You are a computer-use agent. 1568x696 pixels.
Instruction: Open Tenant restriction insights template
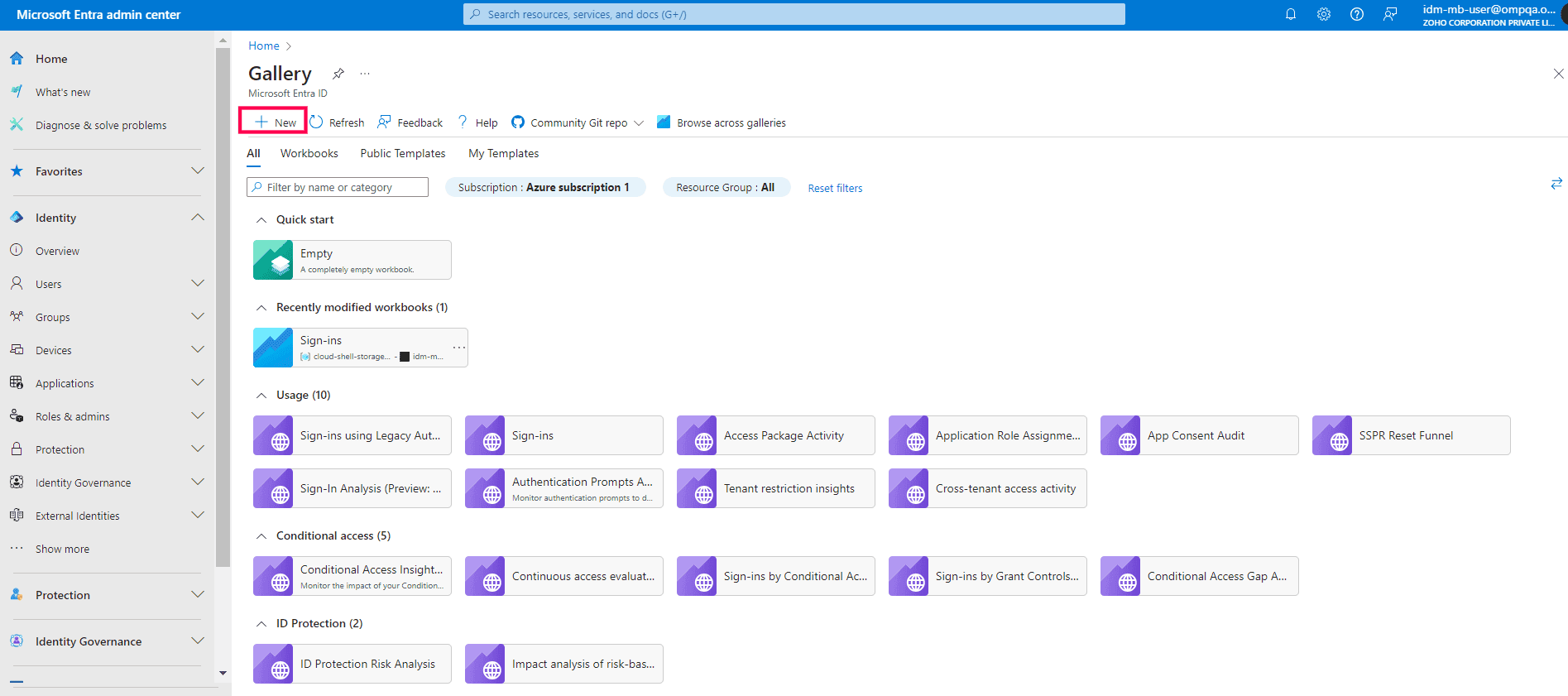[776, 488]
